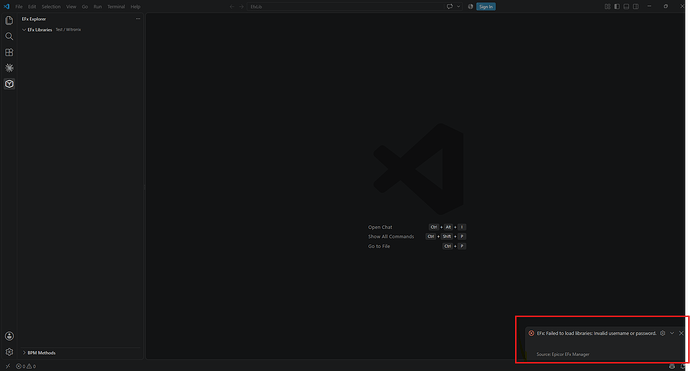Open the Accounts icon in activity bar
The image size is (690, 371).
(9, 336)
